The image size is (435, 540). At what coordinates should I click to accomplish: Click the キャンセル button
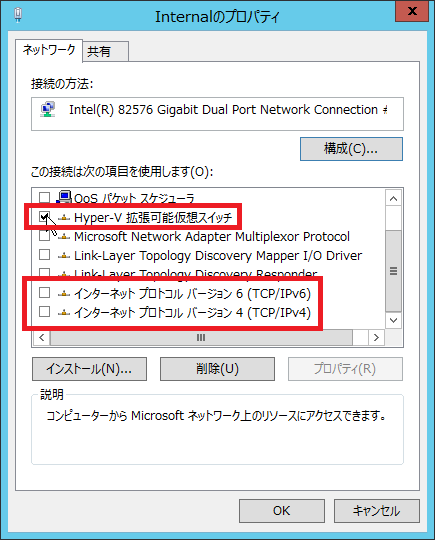coord(377,511)
